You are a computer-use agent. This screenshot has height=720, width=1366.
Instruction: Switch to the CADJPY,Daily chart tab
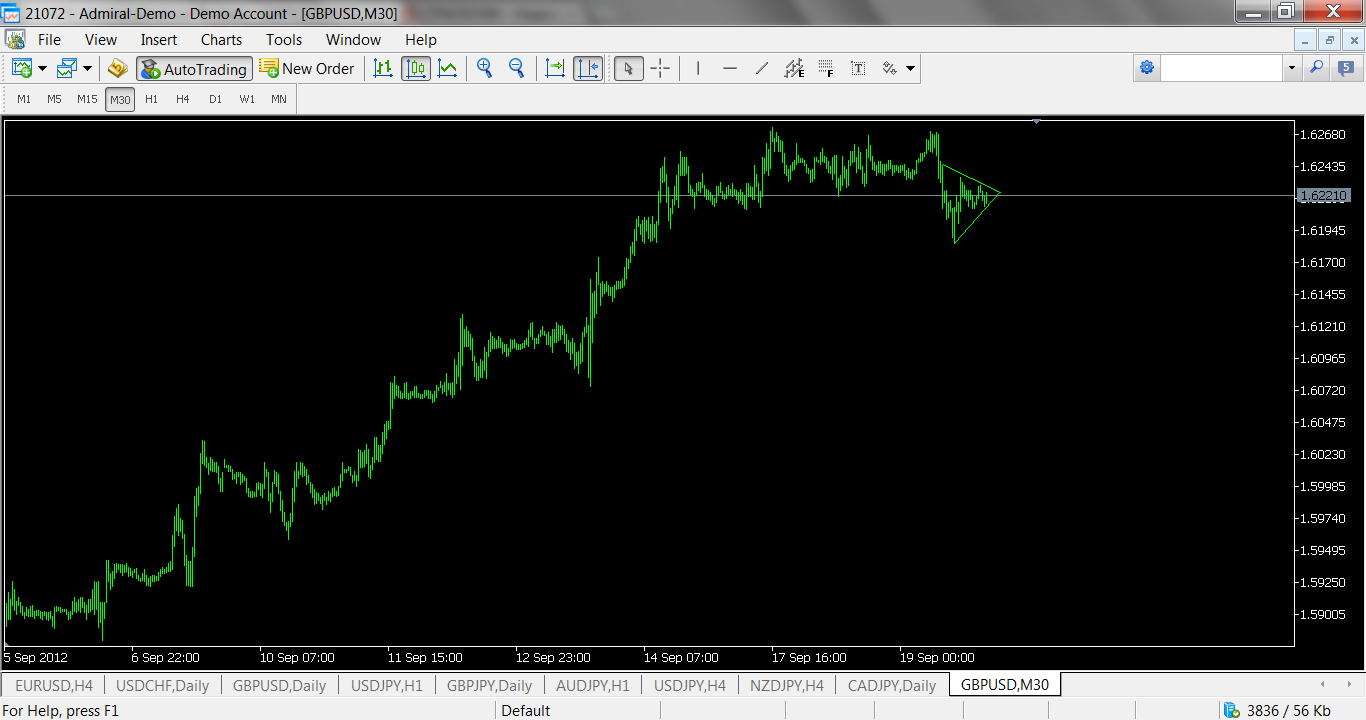892,685
